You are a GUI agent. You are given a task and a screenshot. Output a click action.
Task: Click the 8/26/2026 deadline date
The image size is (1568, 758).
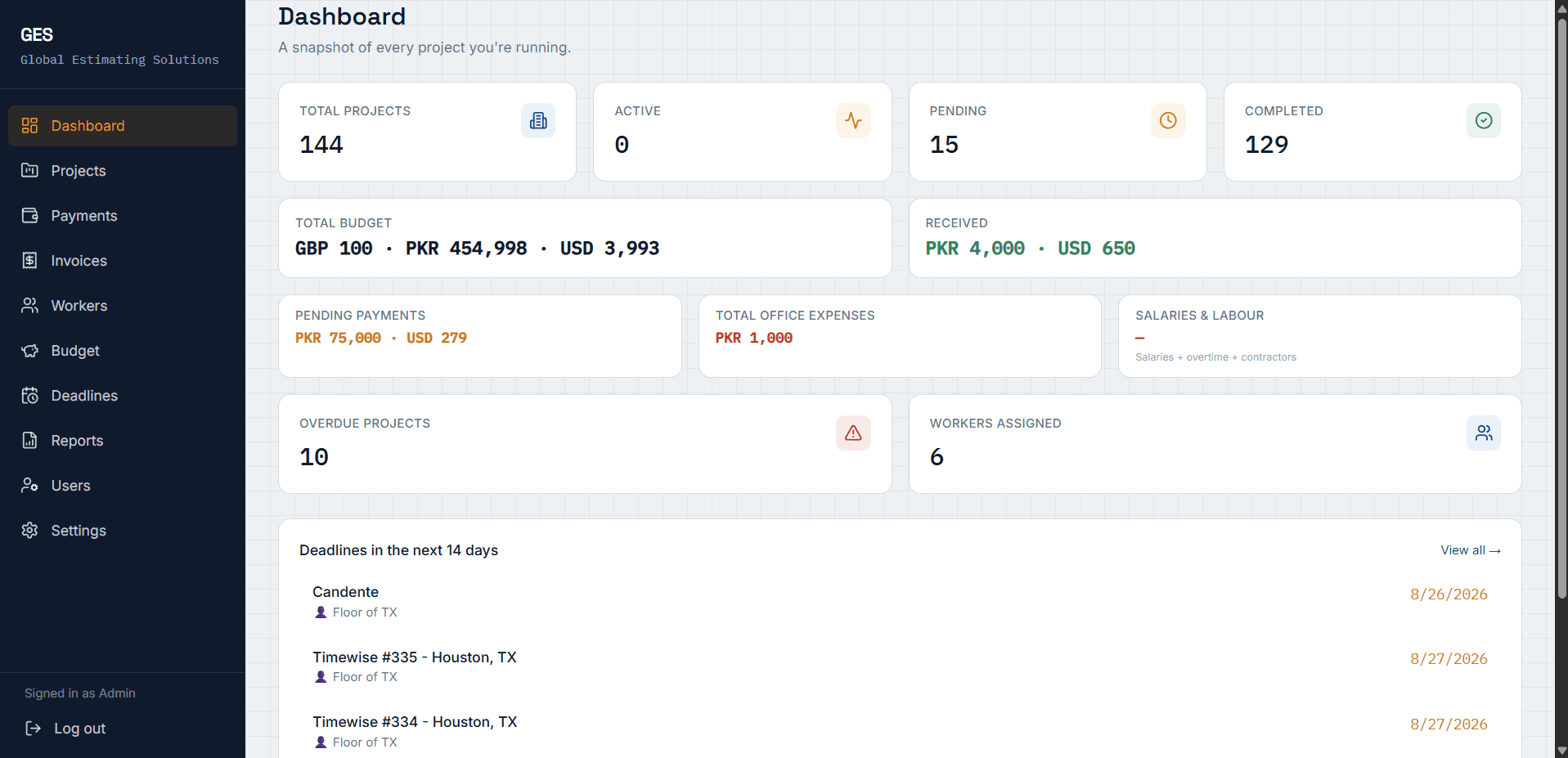pos(1449,594)
